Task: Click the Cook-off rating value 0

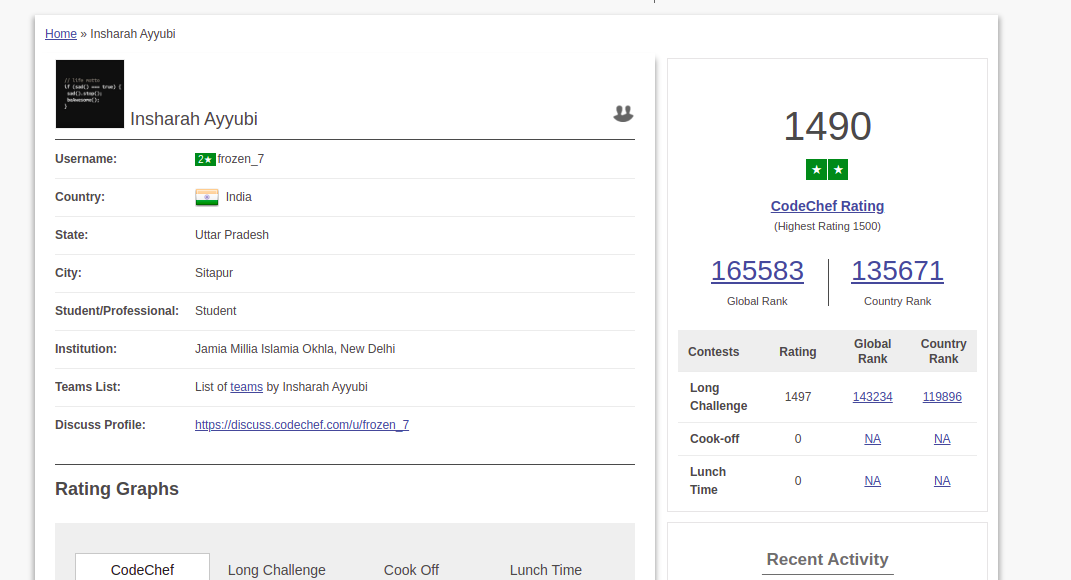Action: click(798, 439)
